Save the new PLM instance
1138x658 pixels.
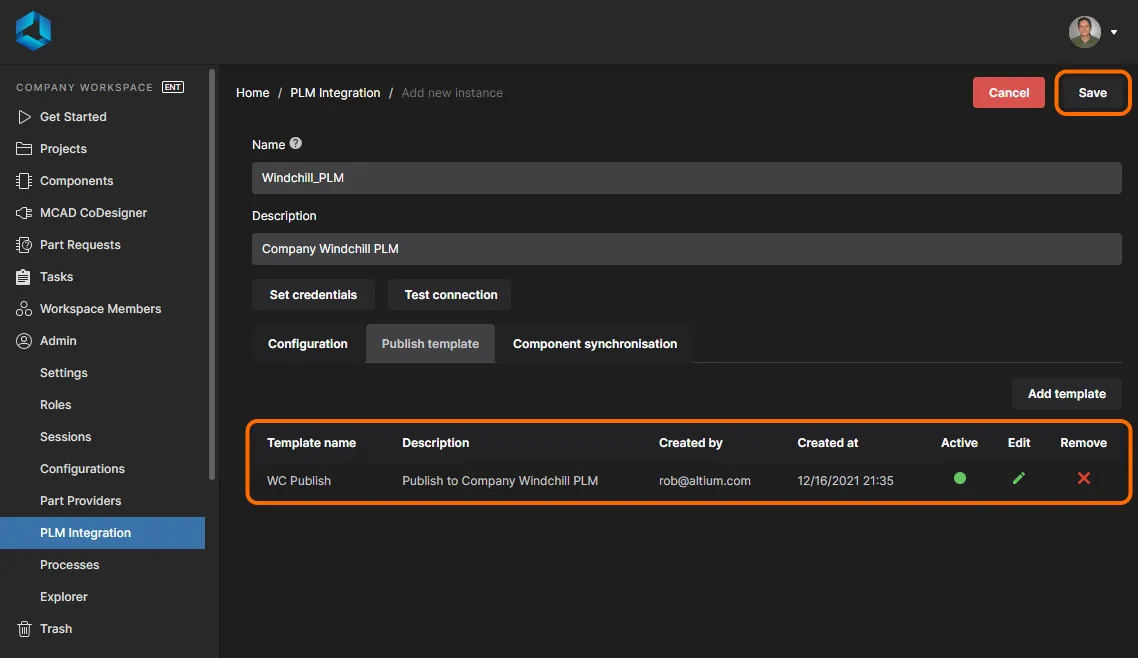[x=1092, y=93]
